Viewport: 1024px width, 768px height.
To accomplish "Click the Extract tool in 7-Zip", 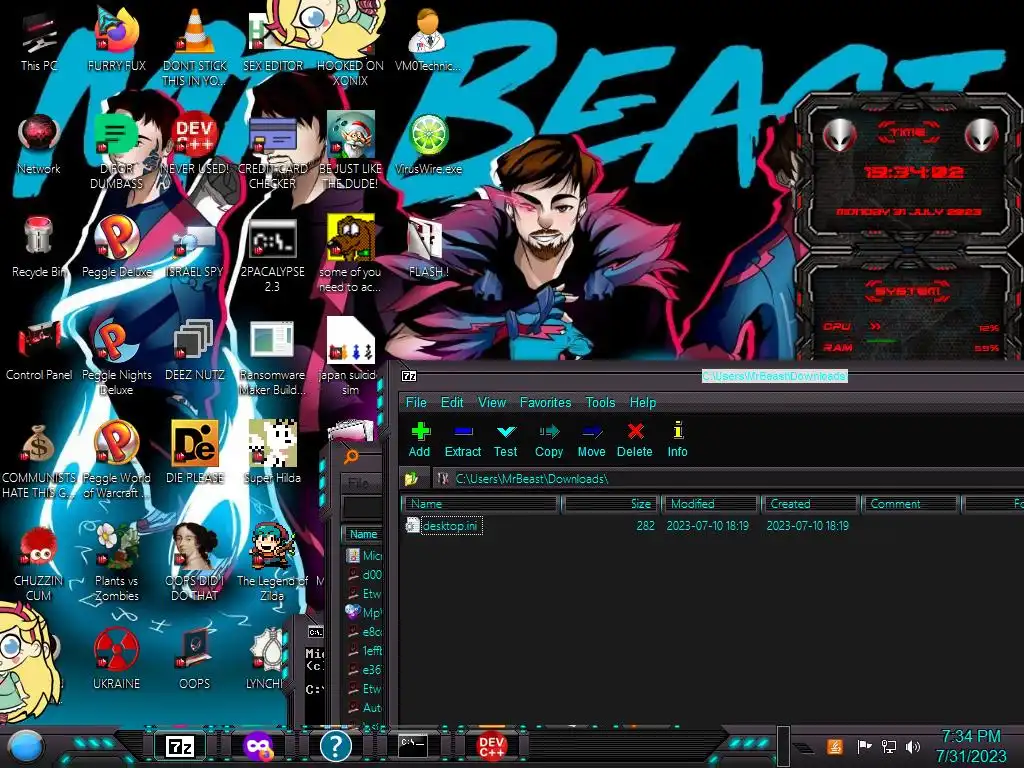I will click(462, 440).
